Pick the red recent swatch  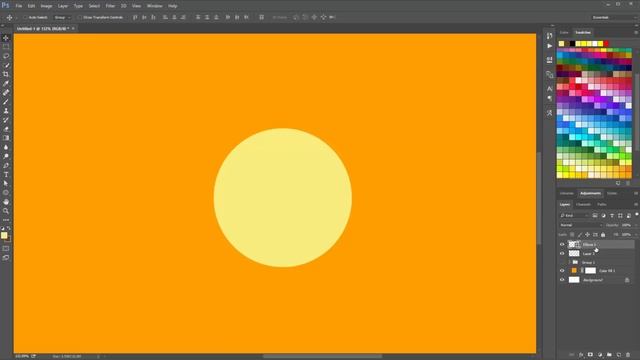tap(606, 44)
